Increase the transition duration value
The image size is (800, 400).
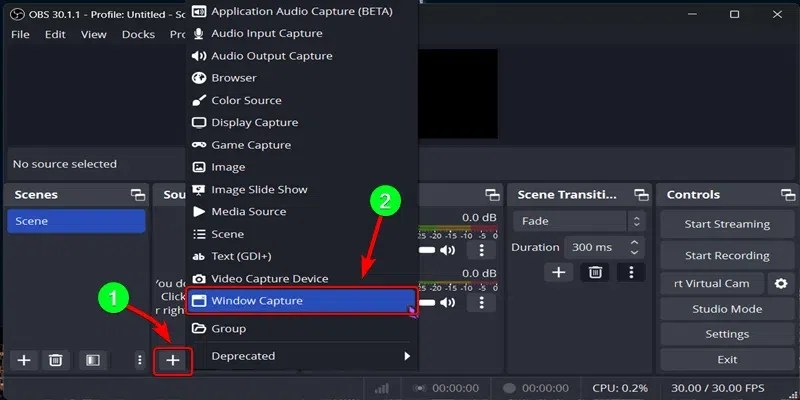point(634,243)
